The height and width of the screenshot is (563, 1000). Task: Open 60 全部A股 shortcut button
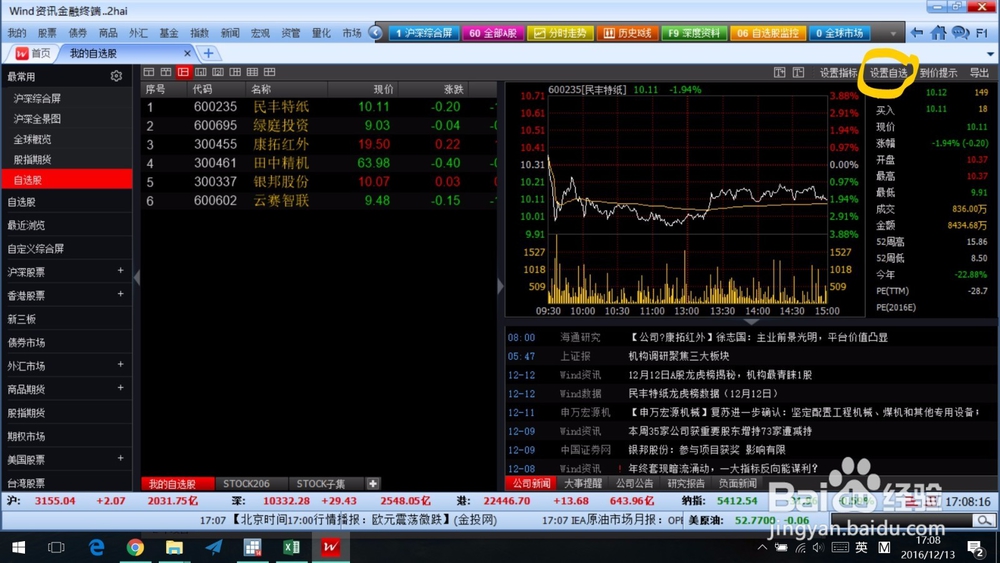(493, 33)
